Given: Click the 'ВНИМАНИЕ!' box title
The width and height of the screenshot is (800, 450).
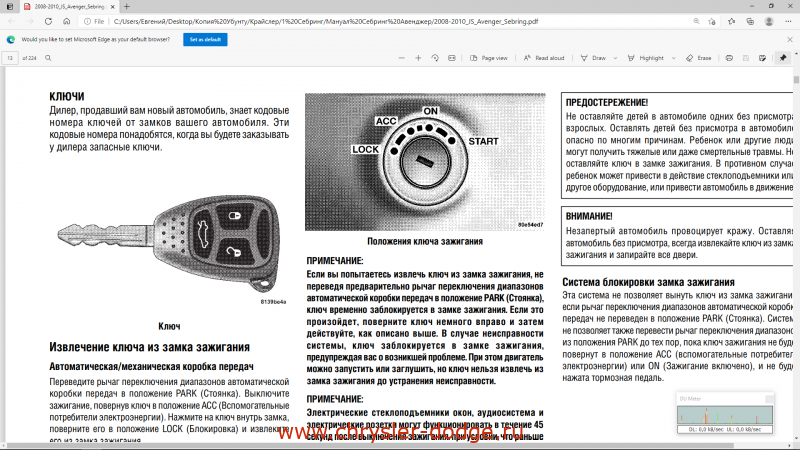Looking at the screenshot, I should coord(589,216).
